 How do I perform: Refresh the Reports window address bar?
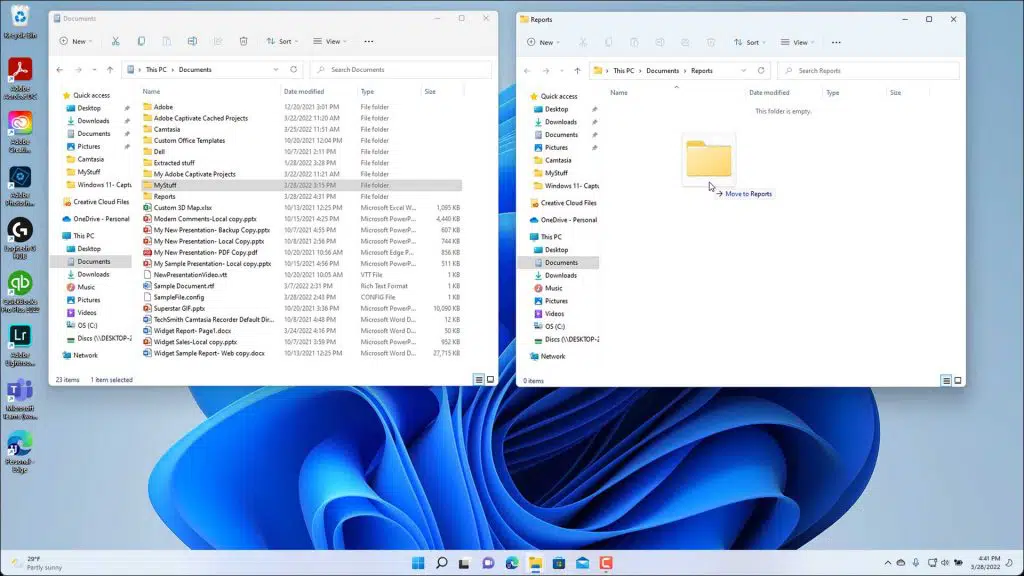761,71
